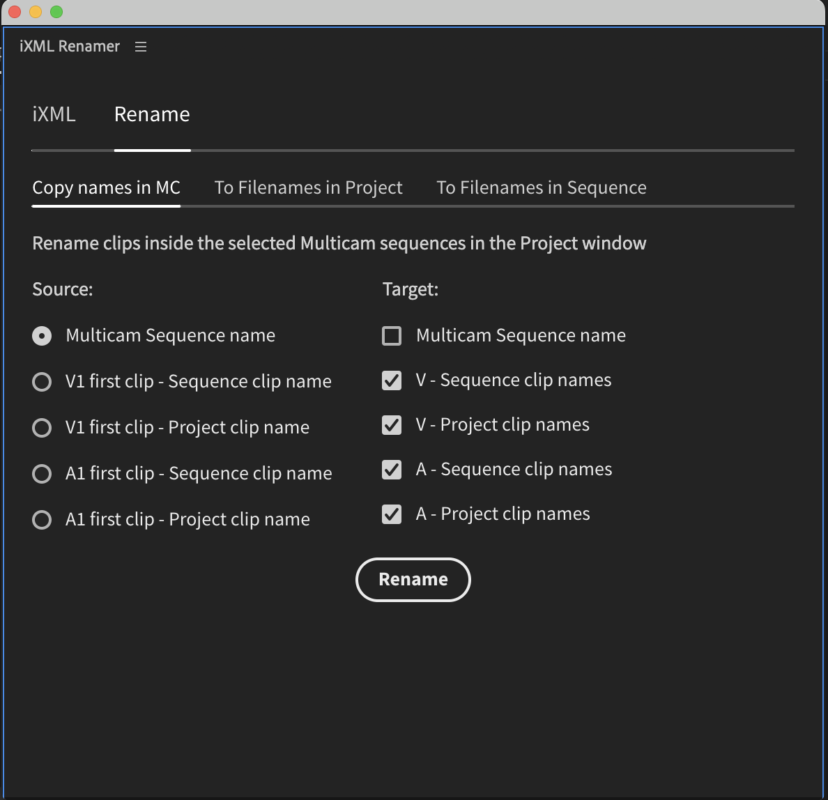Viewport: 828px width, 800px height.
Task: Select Multicam Sequence name source radio
Action: coord(42,336)
